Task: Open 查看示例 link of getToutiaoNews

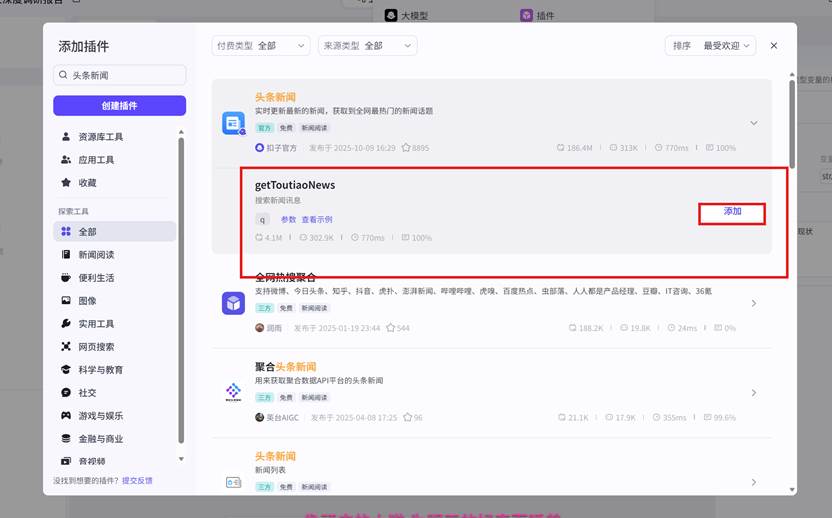Action: [x=317, y=219]
